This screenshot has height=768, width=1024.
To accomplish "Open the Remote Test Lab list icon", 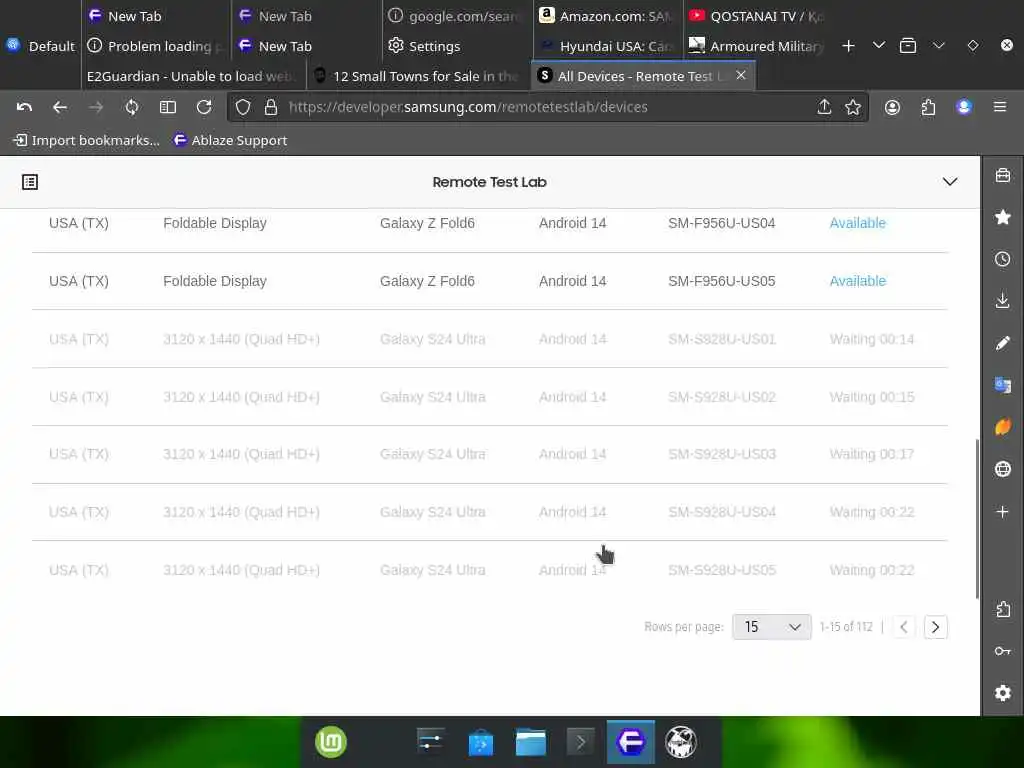I will tap(30, 182).
